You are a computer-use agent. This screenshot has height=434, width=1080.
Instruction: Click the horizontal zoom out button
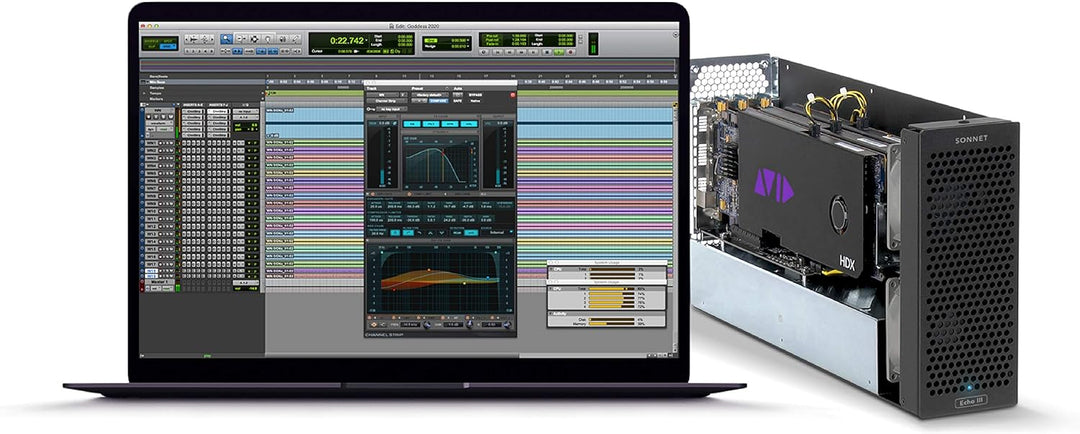(187, 39)
